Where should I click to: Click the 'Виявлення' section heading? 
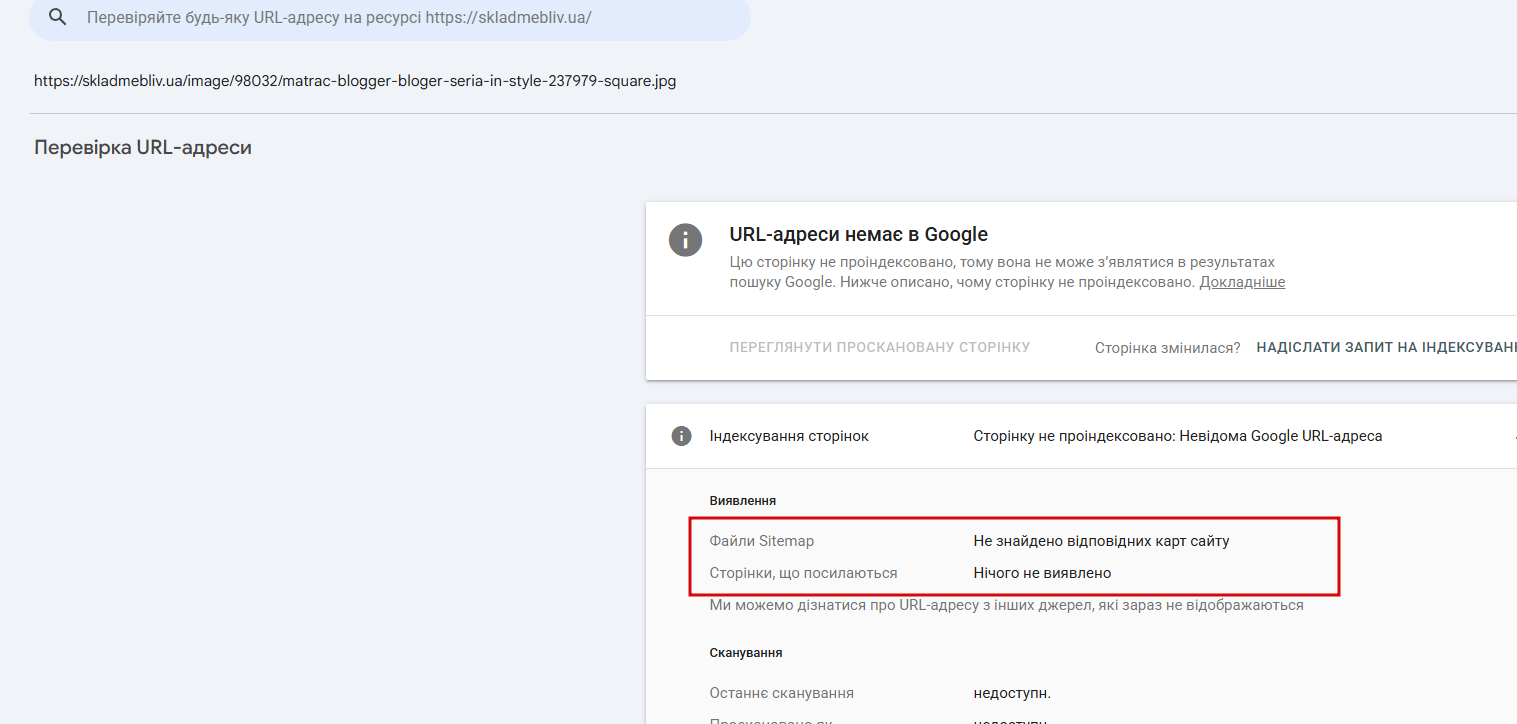743,500
